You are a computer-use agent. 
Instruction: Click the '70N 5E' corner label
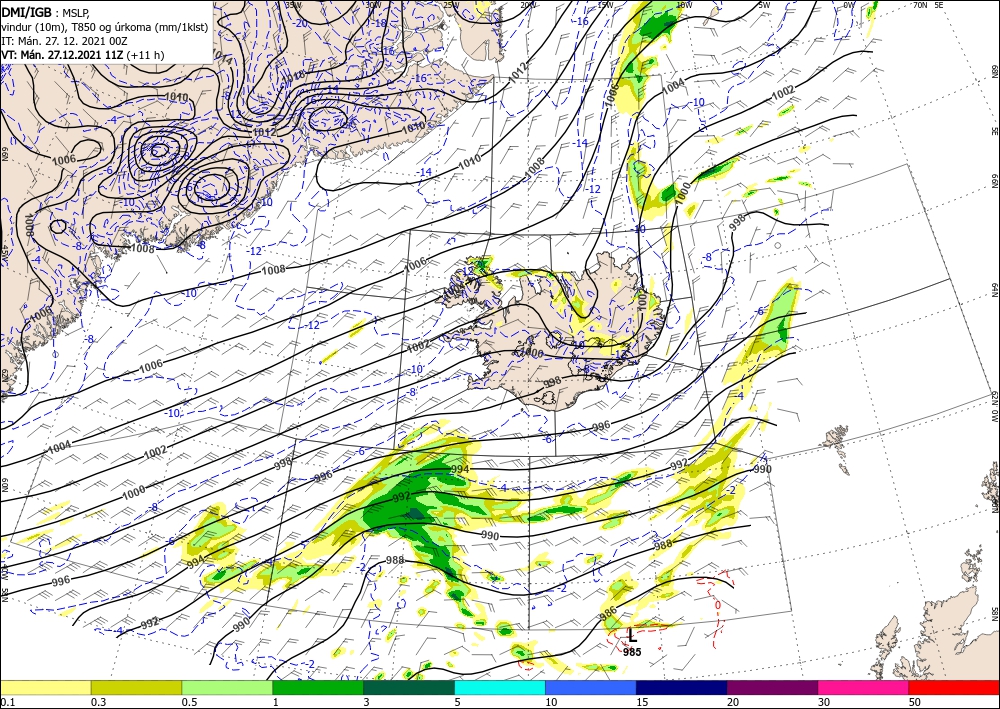929,5
